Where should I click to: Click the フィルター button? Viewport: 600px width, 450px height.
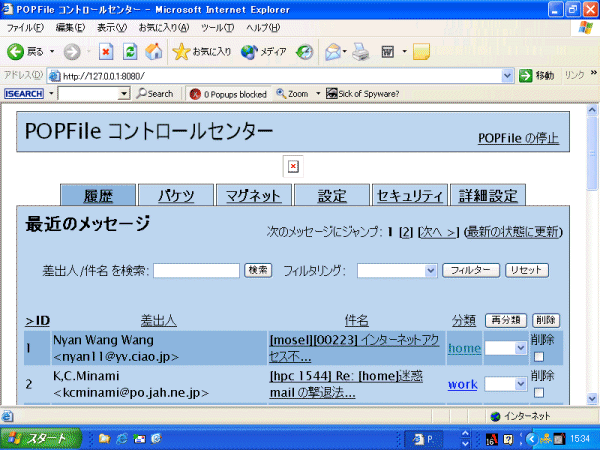tap(469, 270)
